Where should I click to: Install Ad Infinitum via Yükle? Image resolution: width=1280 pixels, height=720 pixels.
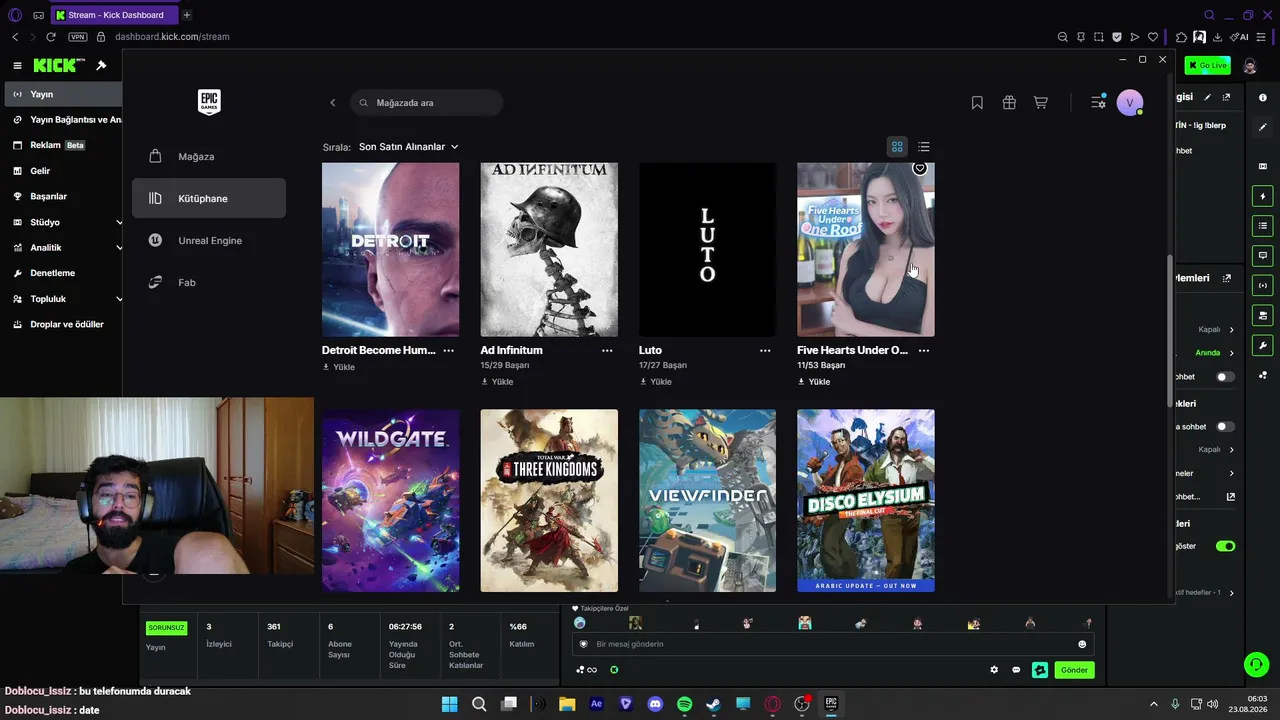pyautogui.click(x=497, y=382)
